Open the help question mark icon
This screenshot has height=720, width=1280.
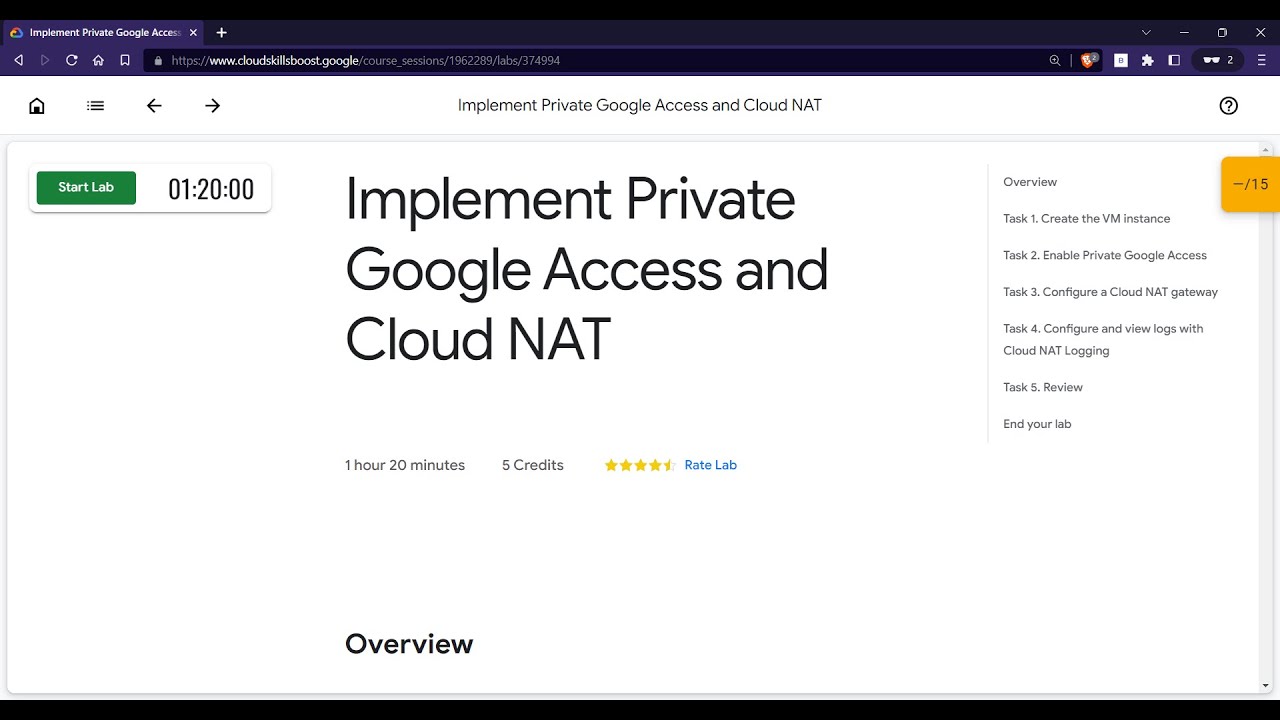[x=1229, y=106]
